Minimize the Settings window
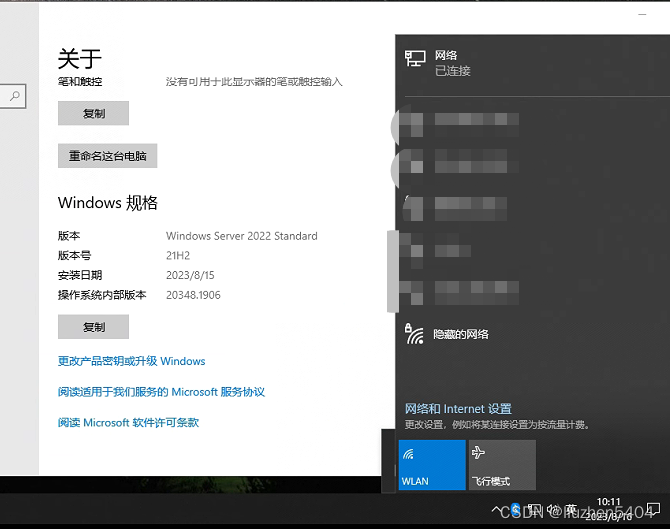 [642, 15]
